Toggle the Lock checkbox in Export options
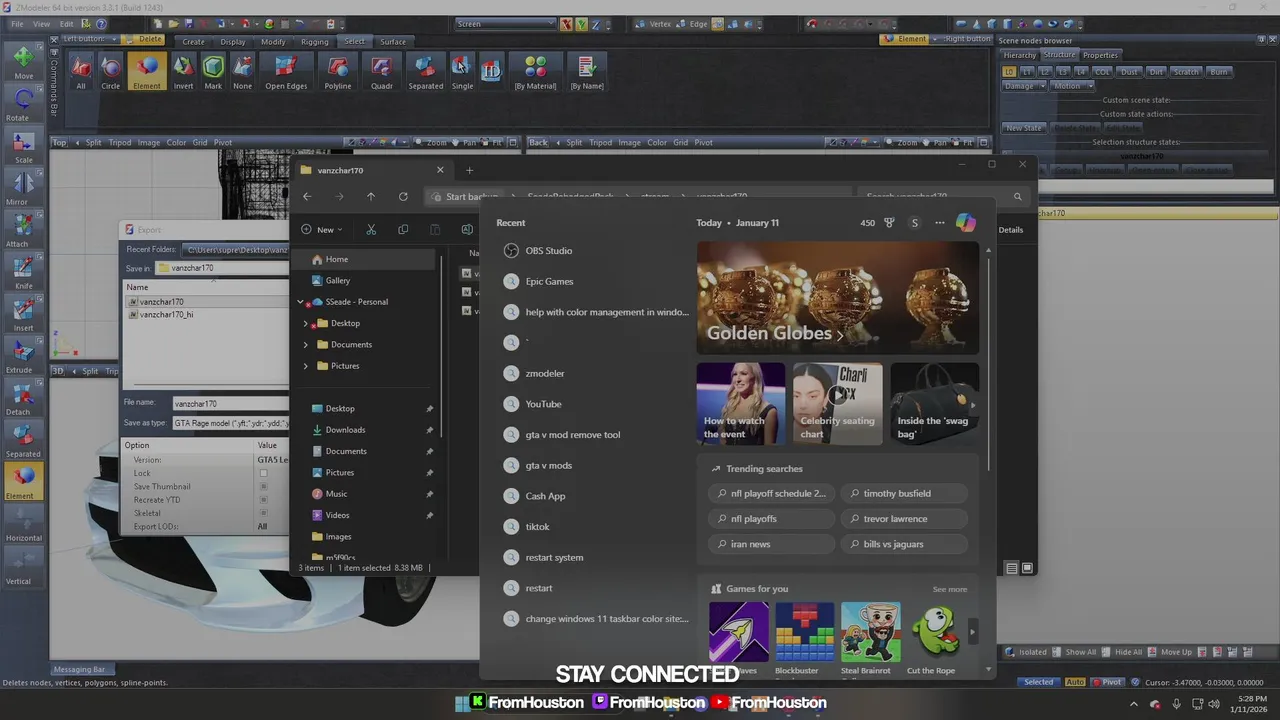This screenshot has height=720, width=1280. pyautogui.click(x=263, y=473)
